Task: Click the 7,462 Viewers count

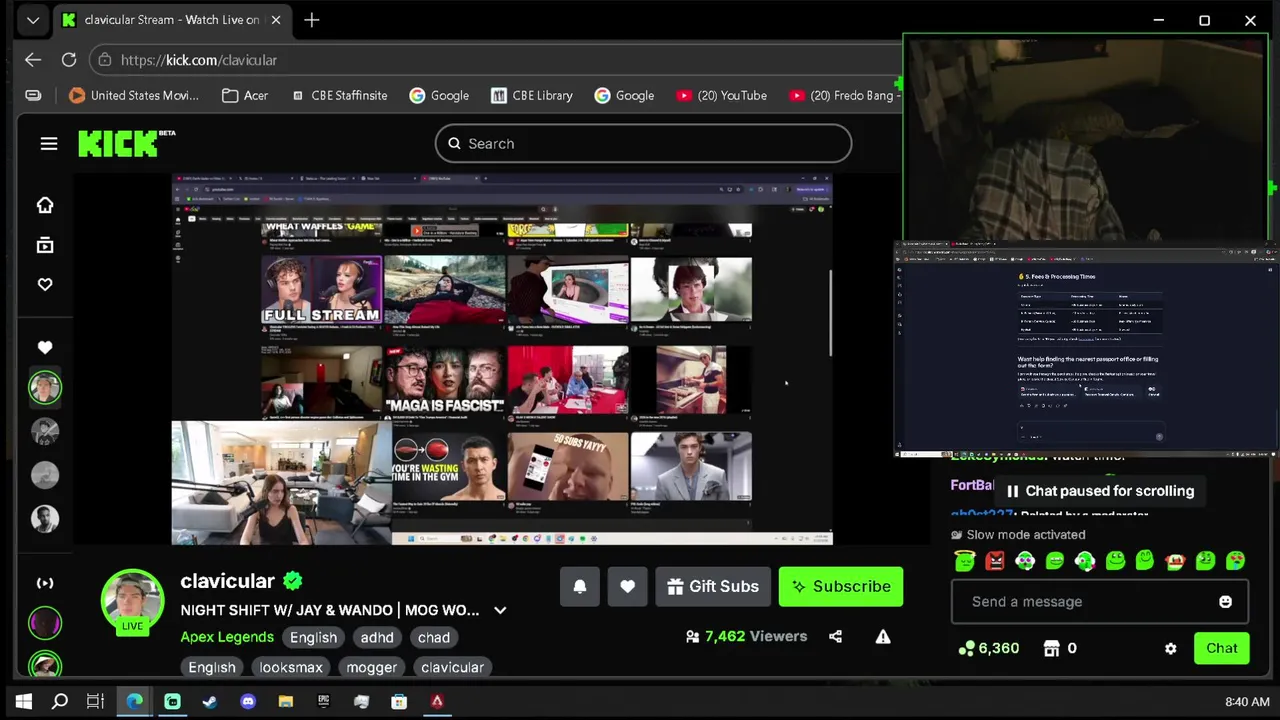Action: 746,636
